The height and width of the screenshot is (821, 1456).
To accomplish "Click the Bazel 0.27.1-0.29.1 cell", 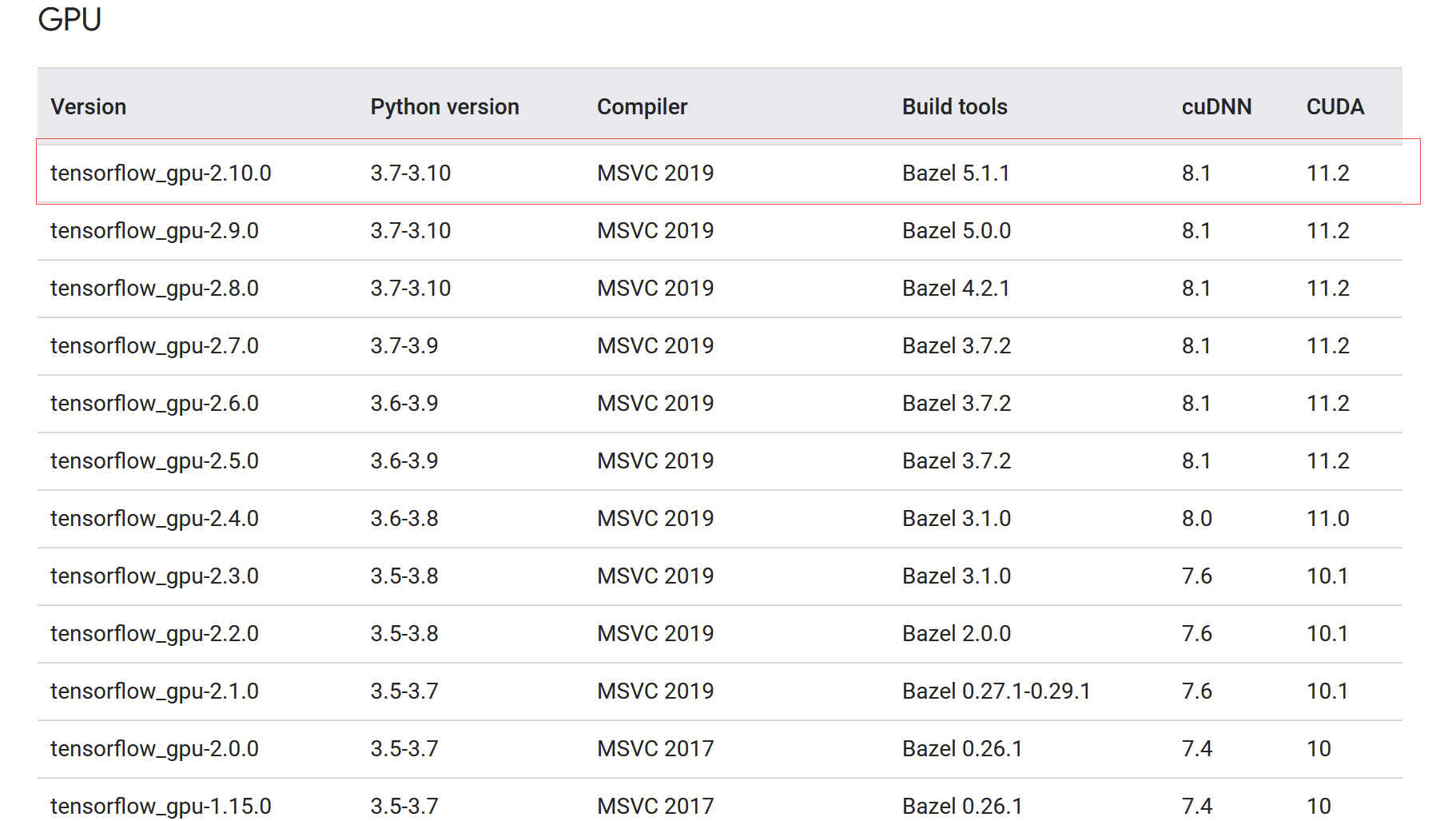I will [997, 691].
